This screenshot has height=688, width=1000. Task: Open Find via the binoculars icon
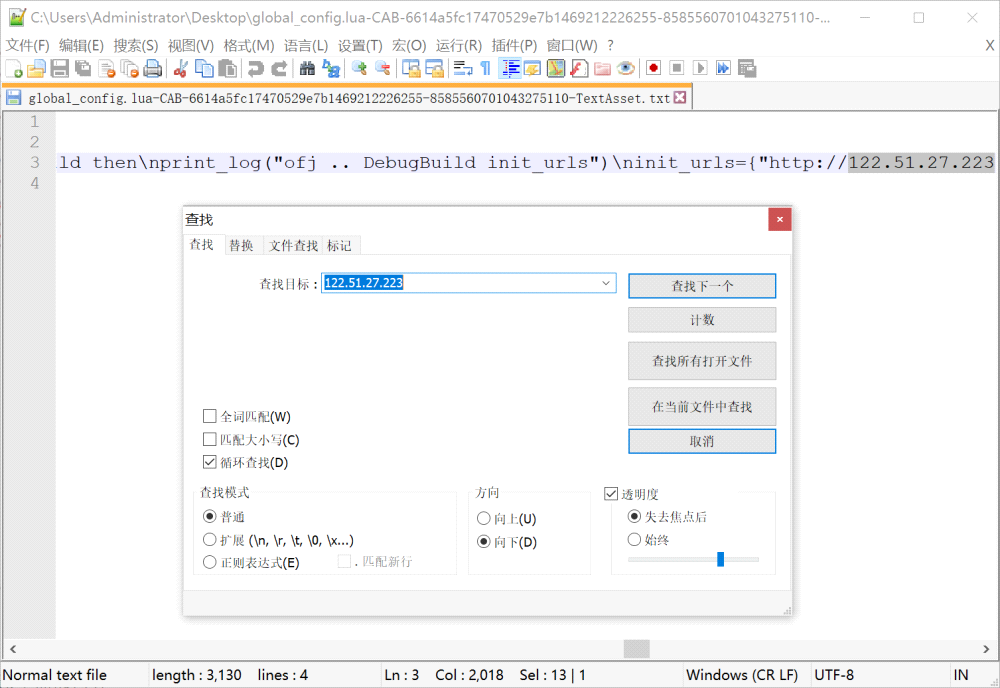click(307, 68)
